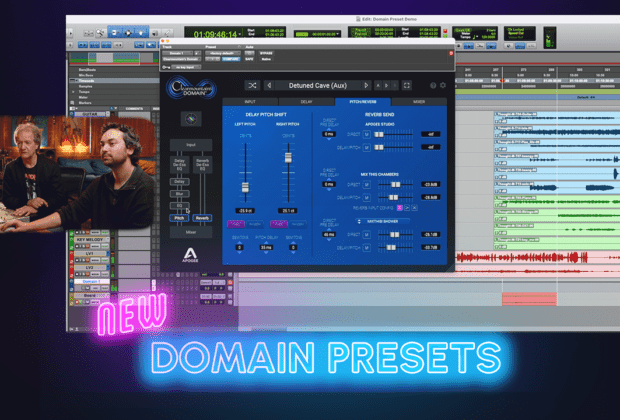The height and width of the screenshot is (420, 620).
Task: Switch to the INPUT tab
Action: 250,102
